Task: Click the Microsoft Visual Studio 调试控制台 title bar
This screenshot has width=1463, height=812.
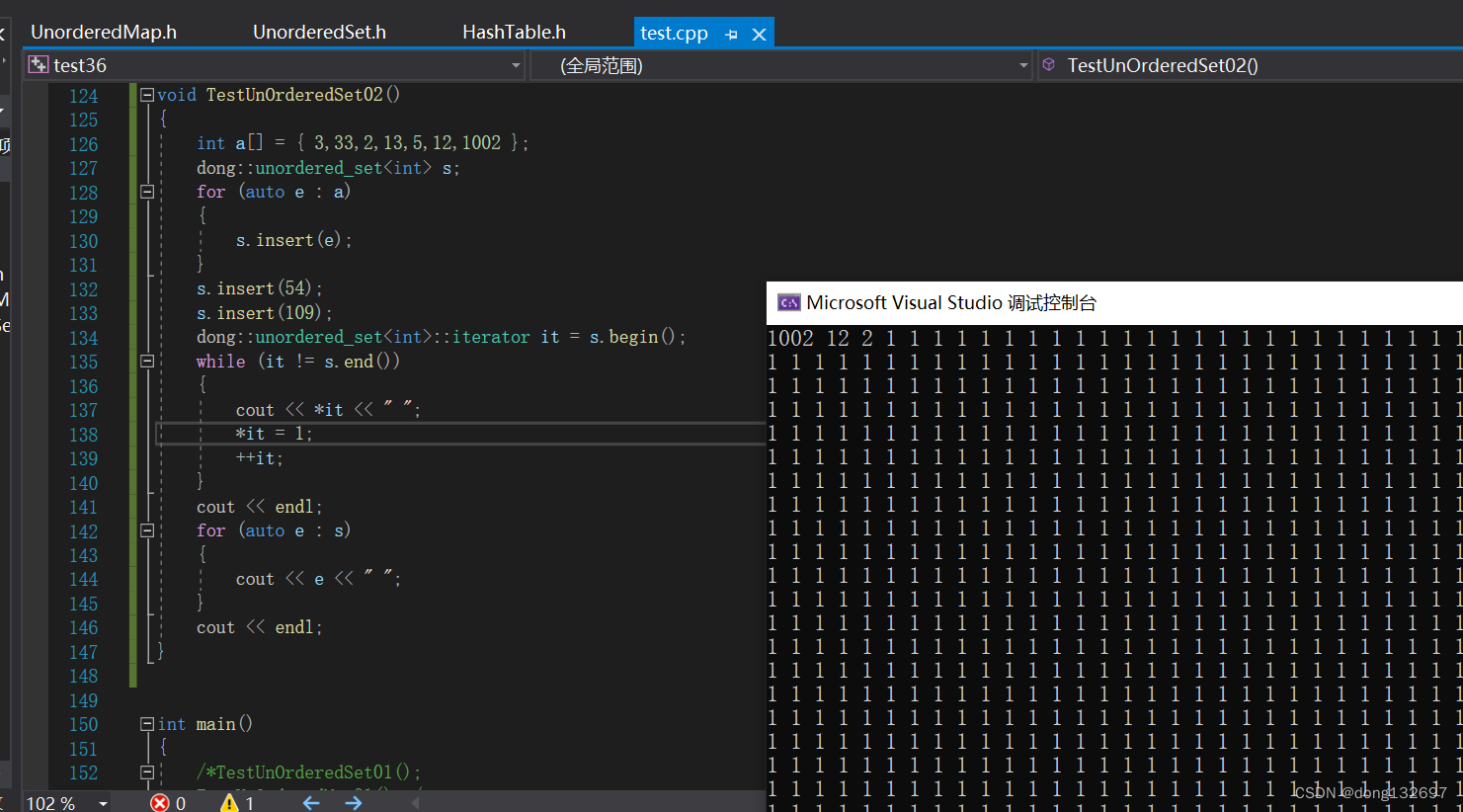Action: pos(1114,302)
